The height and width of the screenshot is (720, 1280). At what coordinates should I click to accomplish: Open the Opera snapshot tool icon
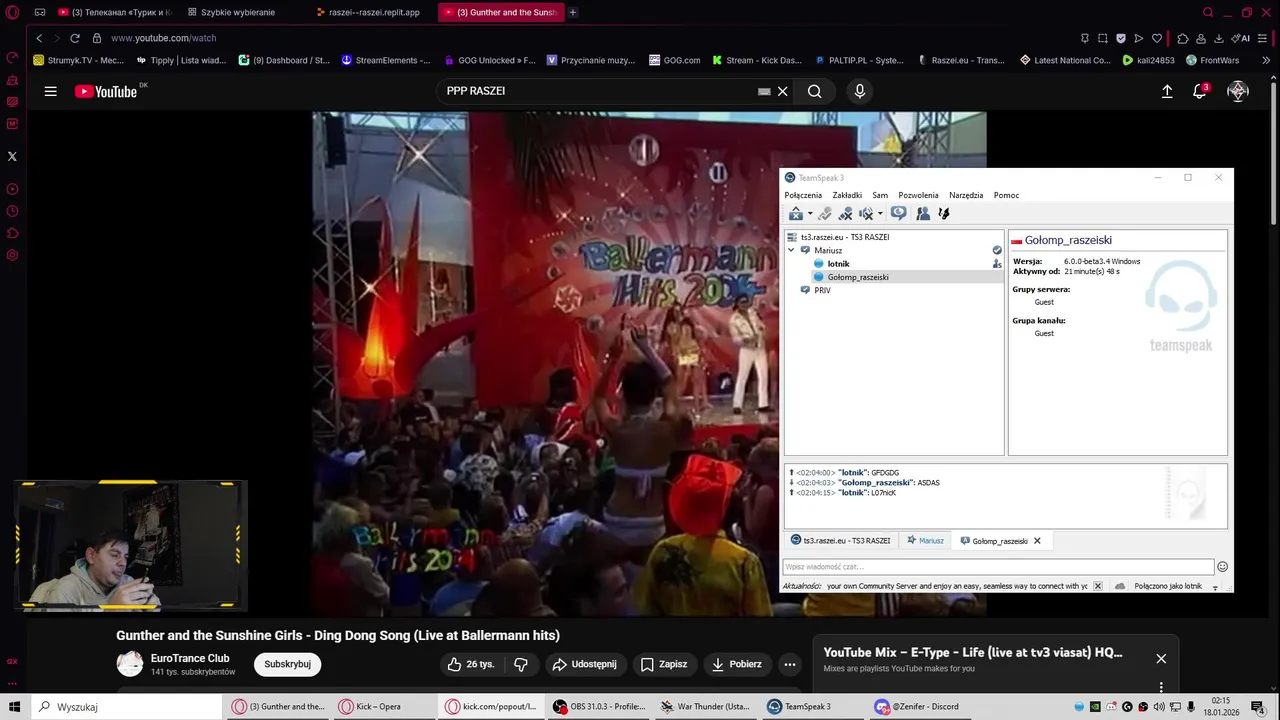1103,38
